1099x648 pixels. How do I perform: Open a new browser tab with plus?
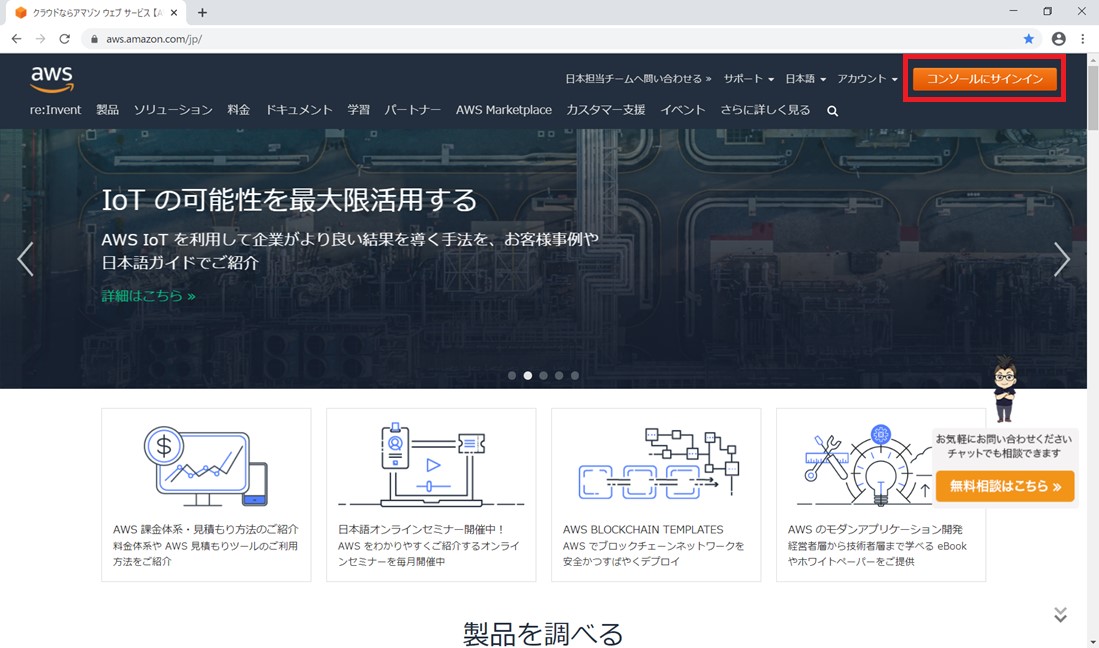203,13
